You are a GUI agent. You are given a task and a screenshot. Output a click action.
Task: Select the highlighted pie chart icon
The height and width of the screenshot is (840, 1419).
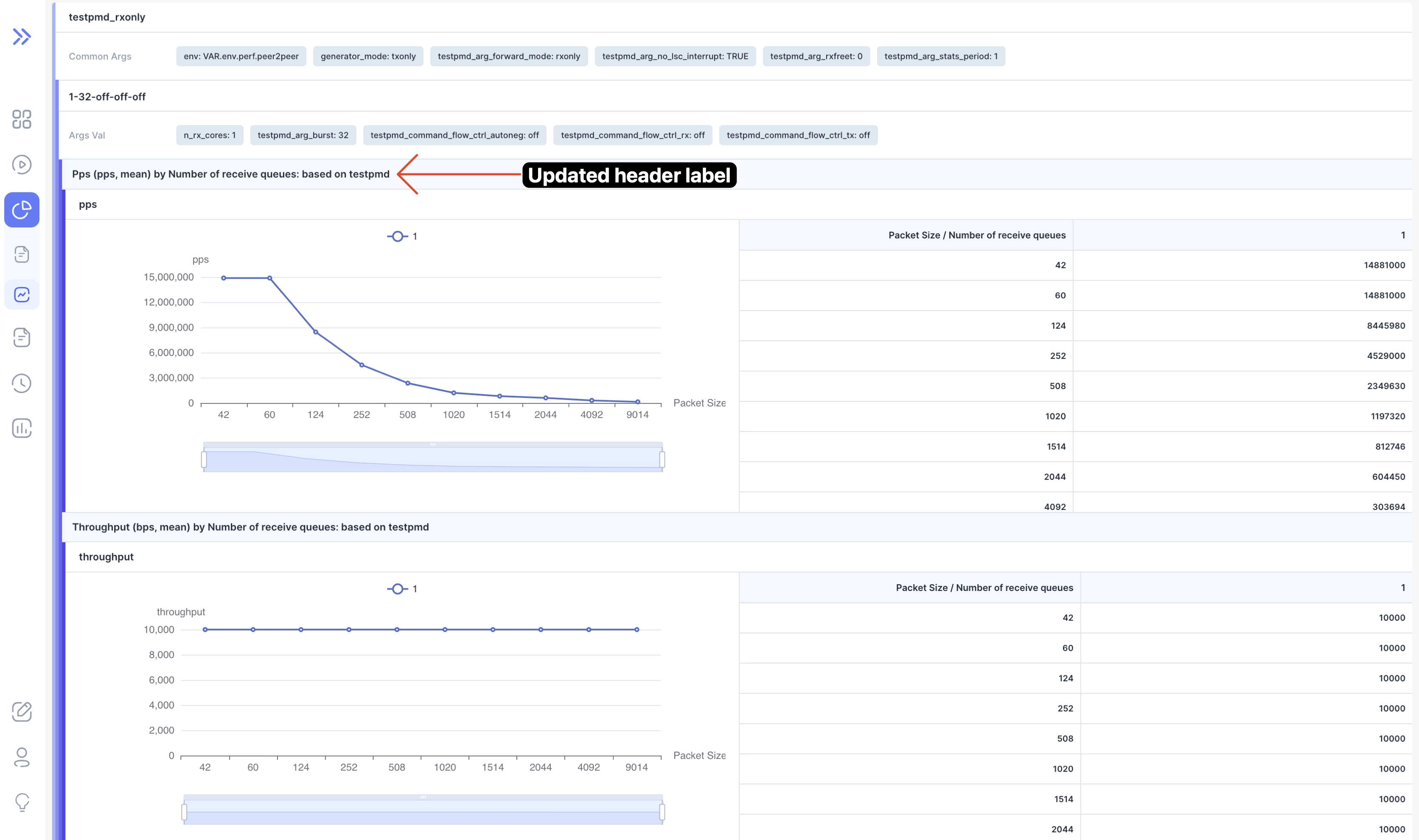click(22, 210)
